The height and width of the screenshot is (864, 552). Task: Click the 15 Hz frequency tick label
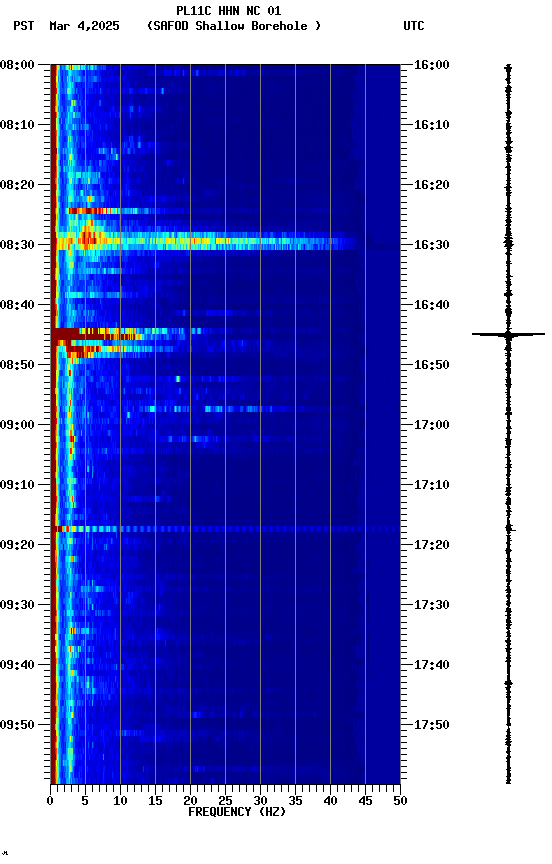coord(155,801)
